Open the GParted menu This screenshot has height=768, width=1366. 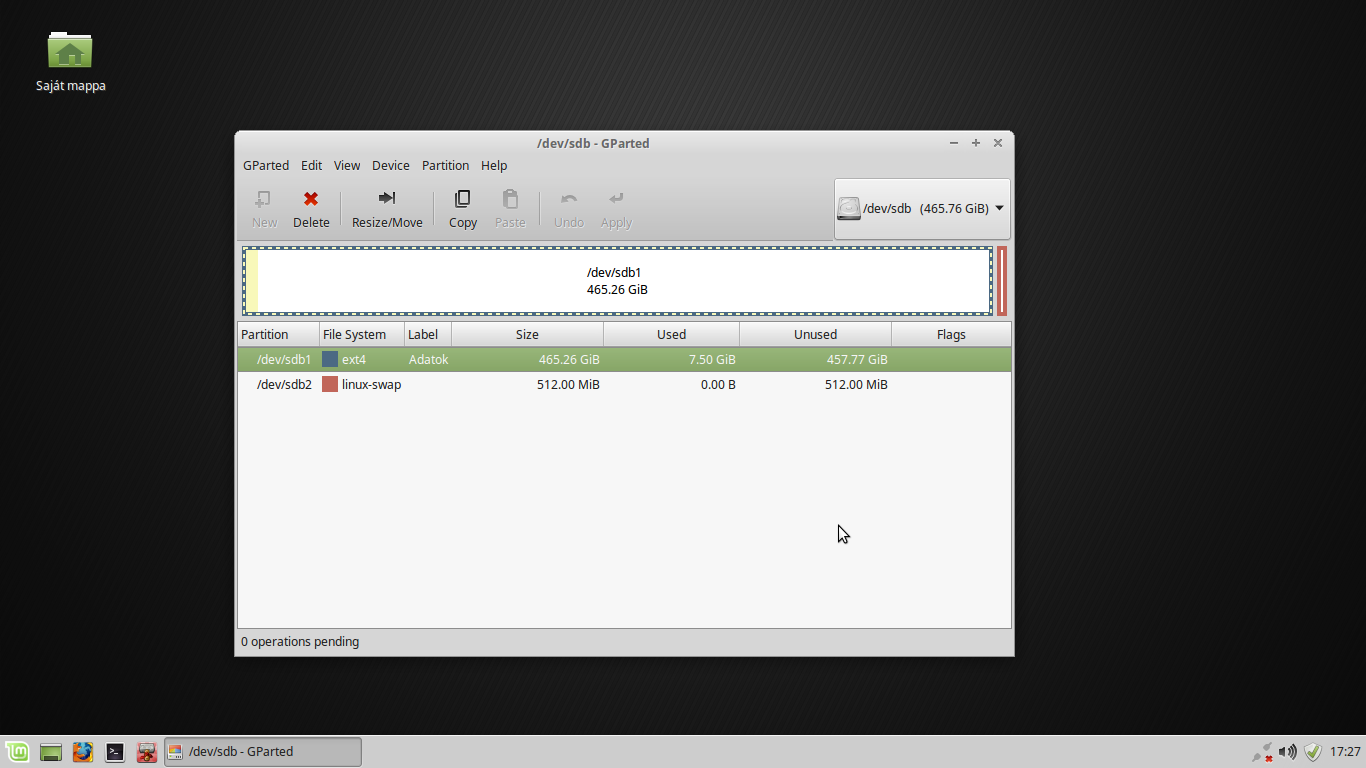[x=266, y=165]
